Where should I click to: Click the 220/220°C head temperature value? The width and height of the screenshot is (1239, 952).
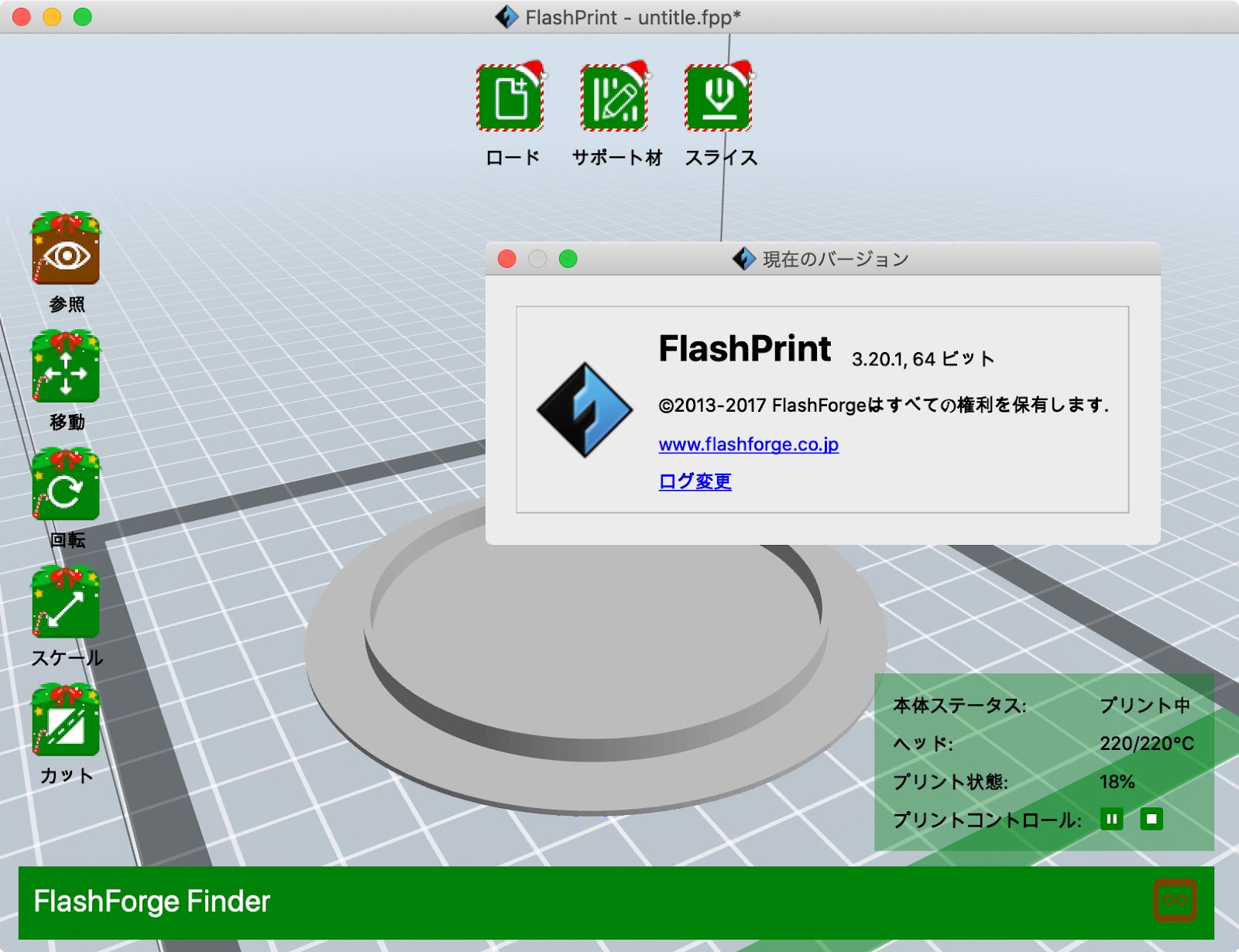pos(1147,744)
